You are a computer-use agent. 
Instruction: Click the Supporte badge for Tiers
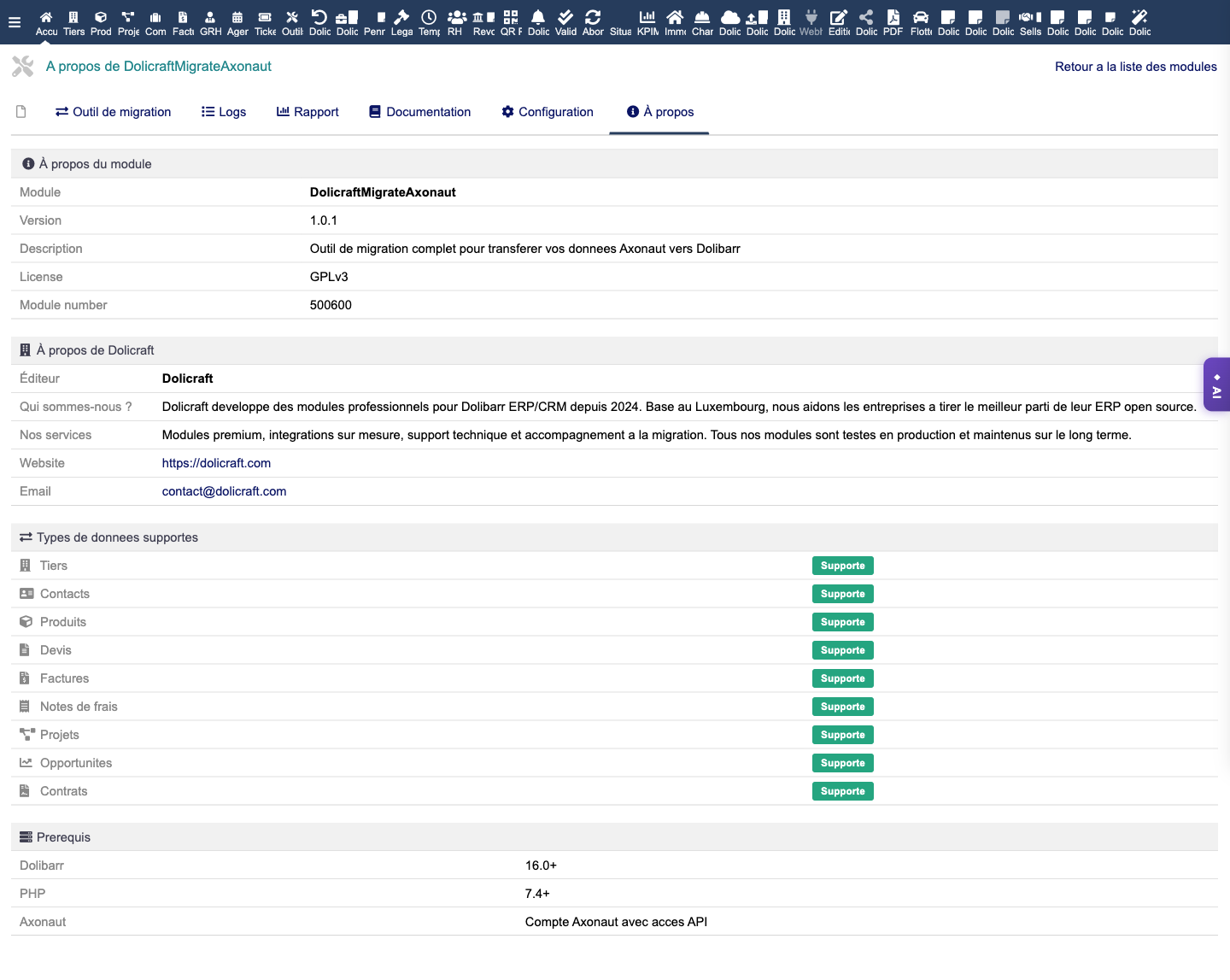point(842,566)
